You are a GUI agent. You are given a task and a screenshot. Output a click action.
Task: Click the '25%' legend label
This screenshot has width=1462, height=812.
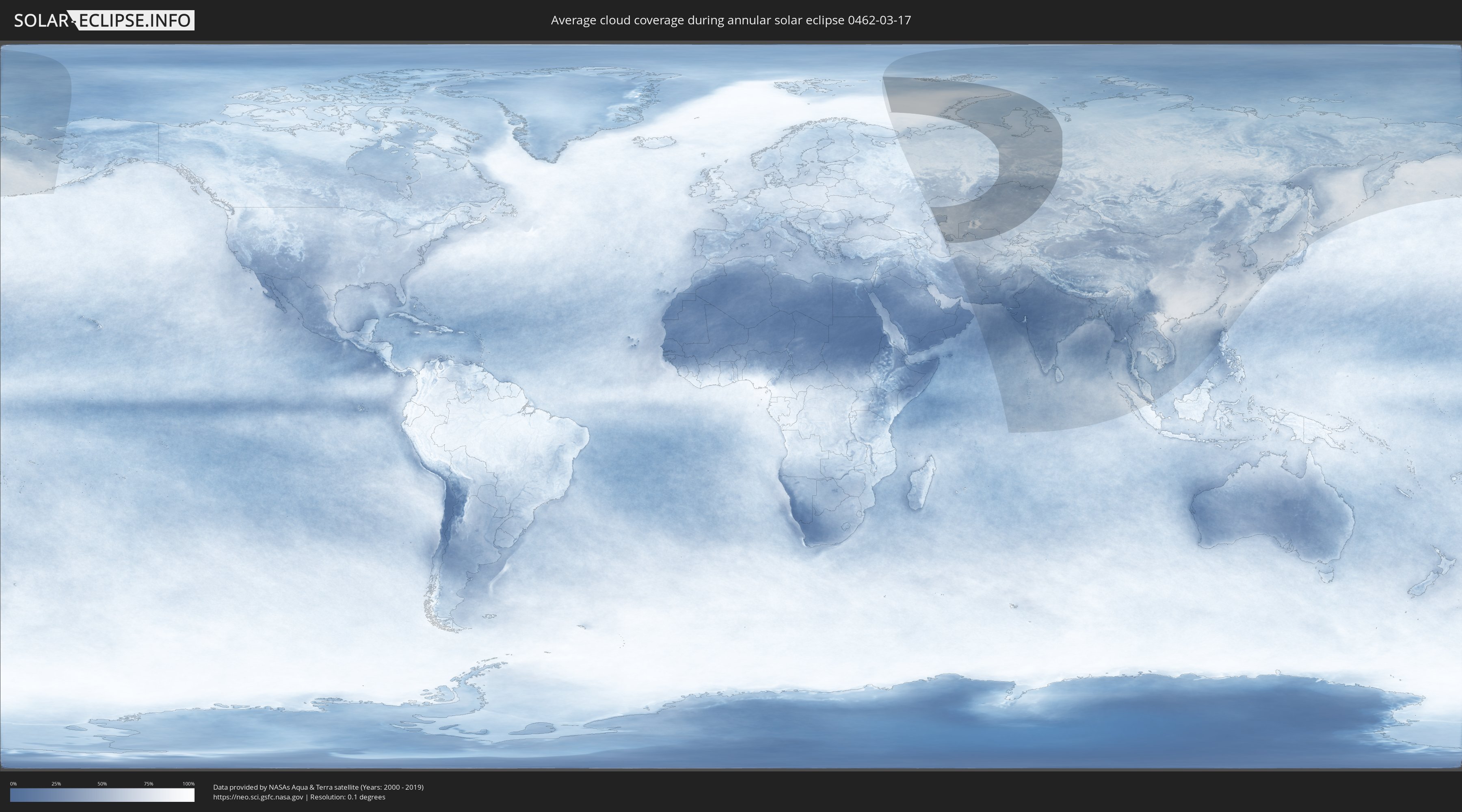tap(56, 784)
